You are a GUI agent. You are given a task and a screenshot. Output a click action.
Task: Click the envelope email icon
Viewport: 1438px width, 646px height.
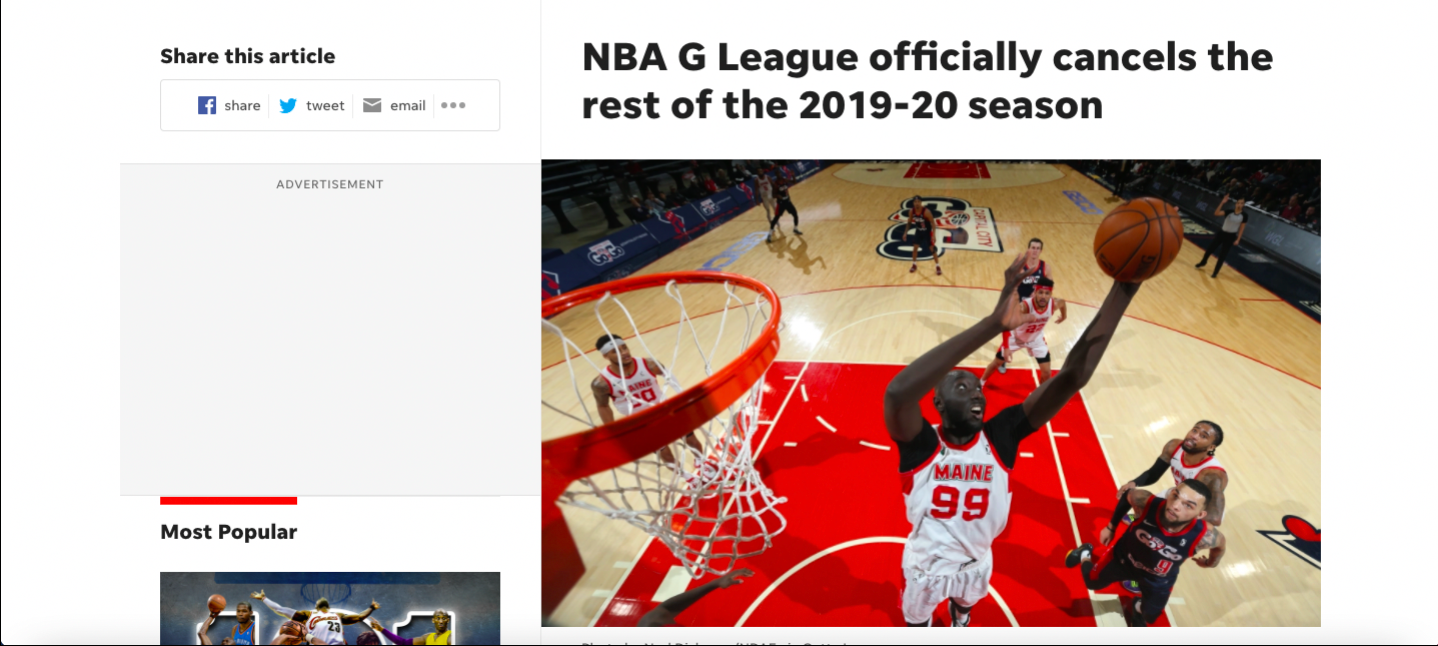click(x=372, y=105)
